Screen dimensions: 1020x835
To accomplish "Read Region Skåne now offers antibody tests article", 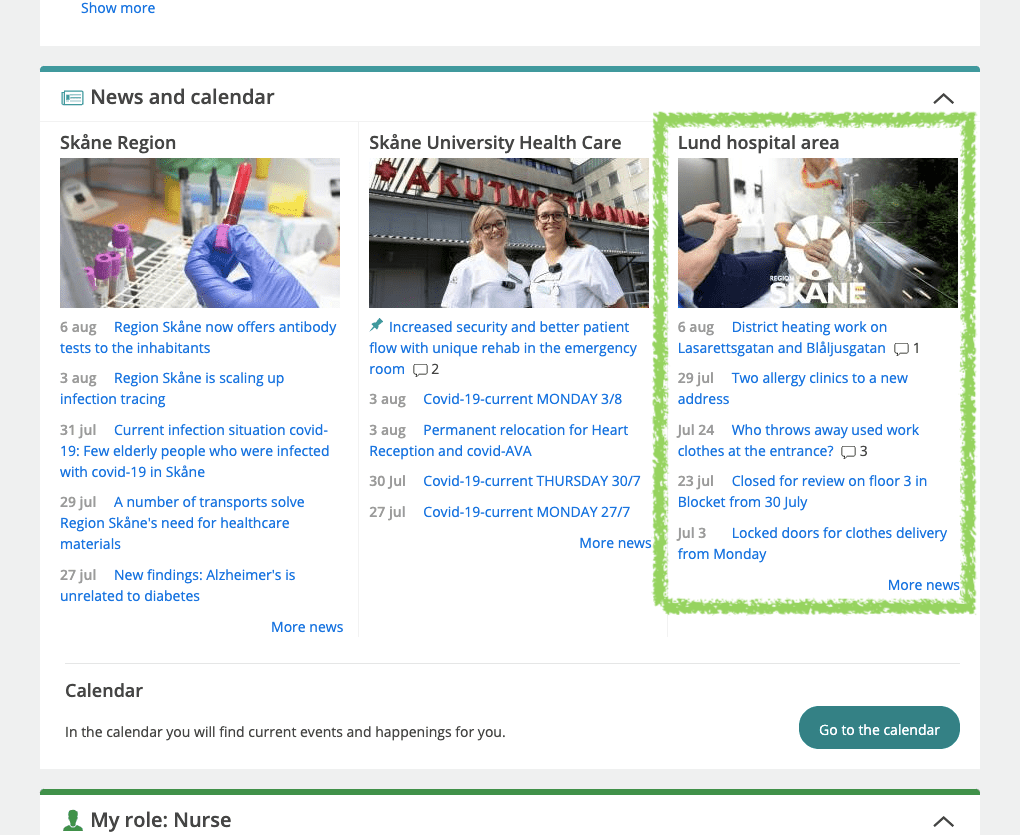I will point(225,327).
